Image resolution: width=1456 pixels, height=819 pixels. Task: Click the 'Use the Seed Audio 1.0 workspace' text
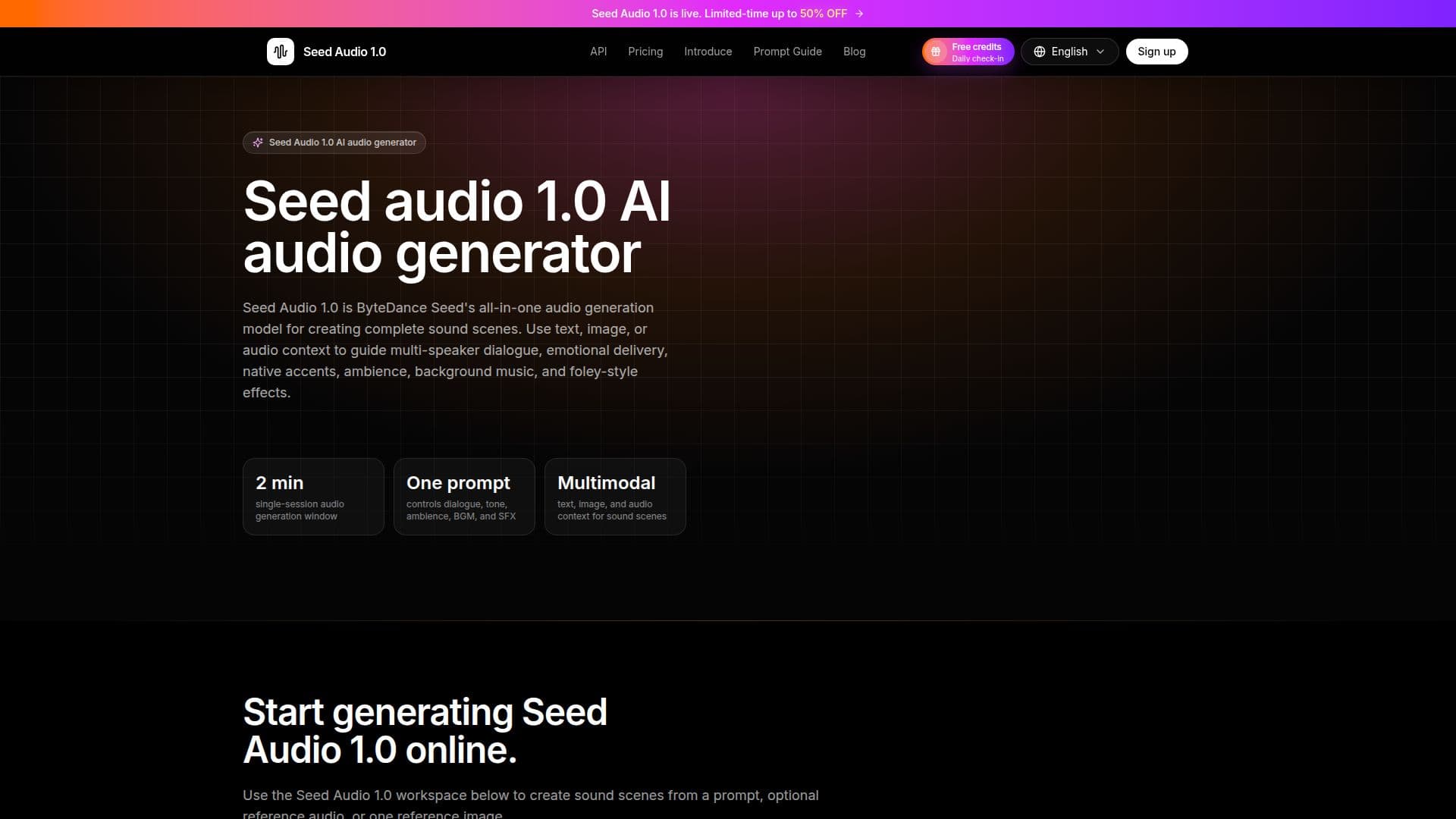(x=531, y=804)
